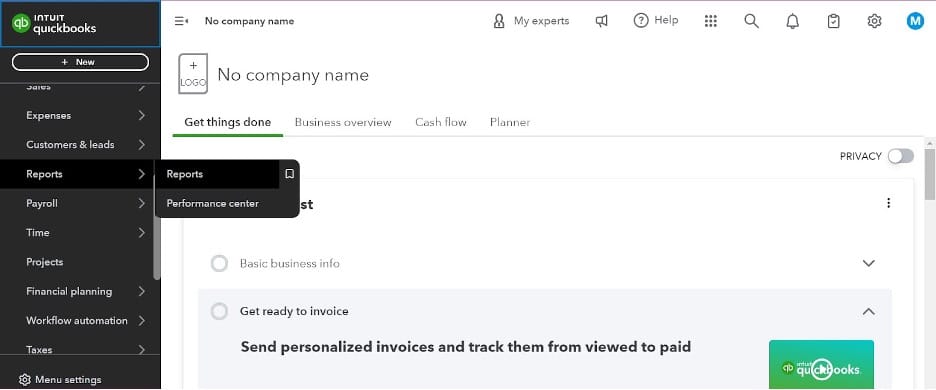Screen dimensions: 936x390
Task: Open Performance center from flyout
Action: click(213, 203)
